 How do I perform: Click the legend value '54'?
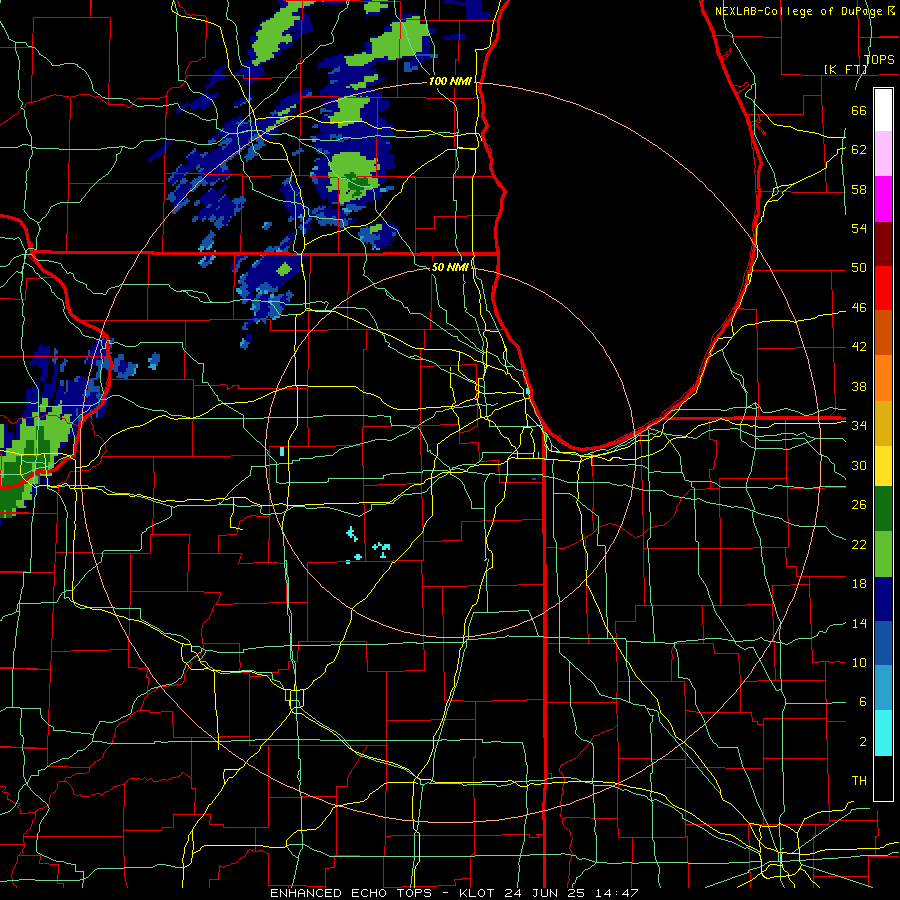click(x=859, y=228)
